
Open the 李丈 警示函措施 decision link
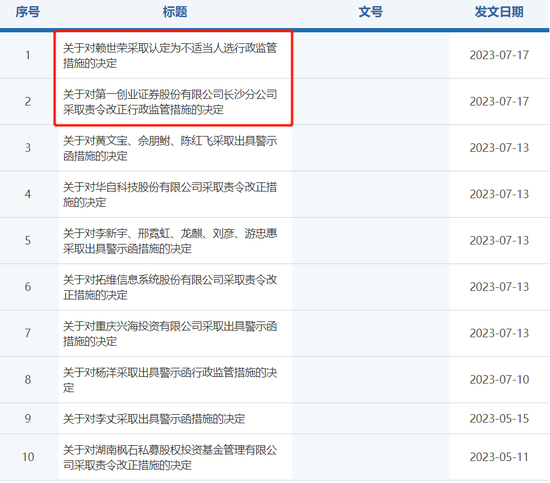coord(154,418)
